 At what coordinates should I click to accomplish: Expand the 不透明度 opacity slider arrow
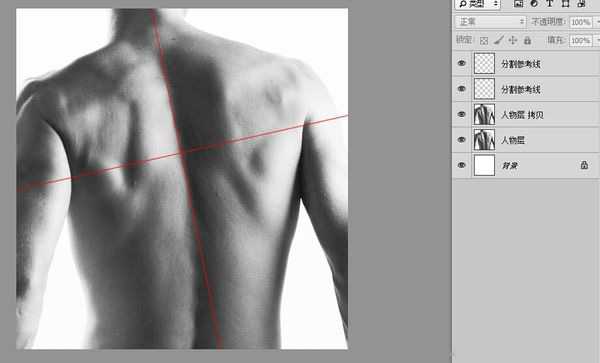[x=597, y=22]
